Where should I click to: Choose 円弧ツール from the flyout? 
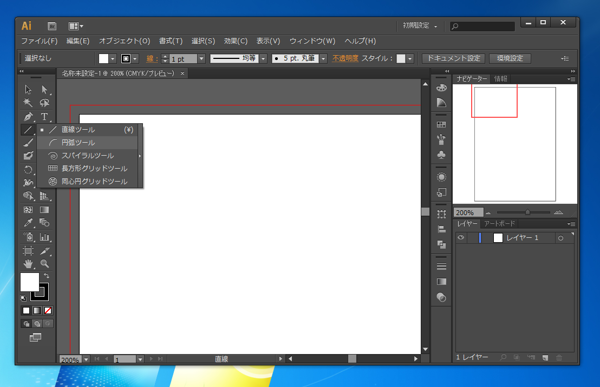87,142
